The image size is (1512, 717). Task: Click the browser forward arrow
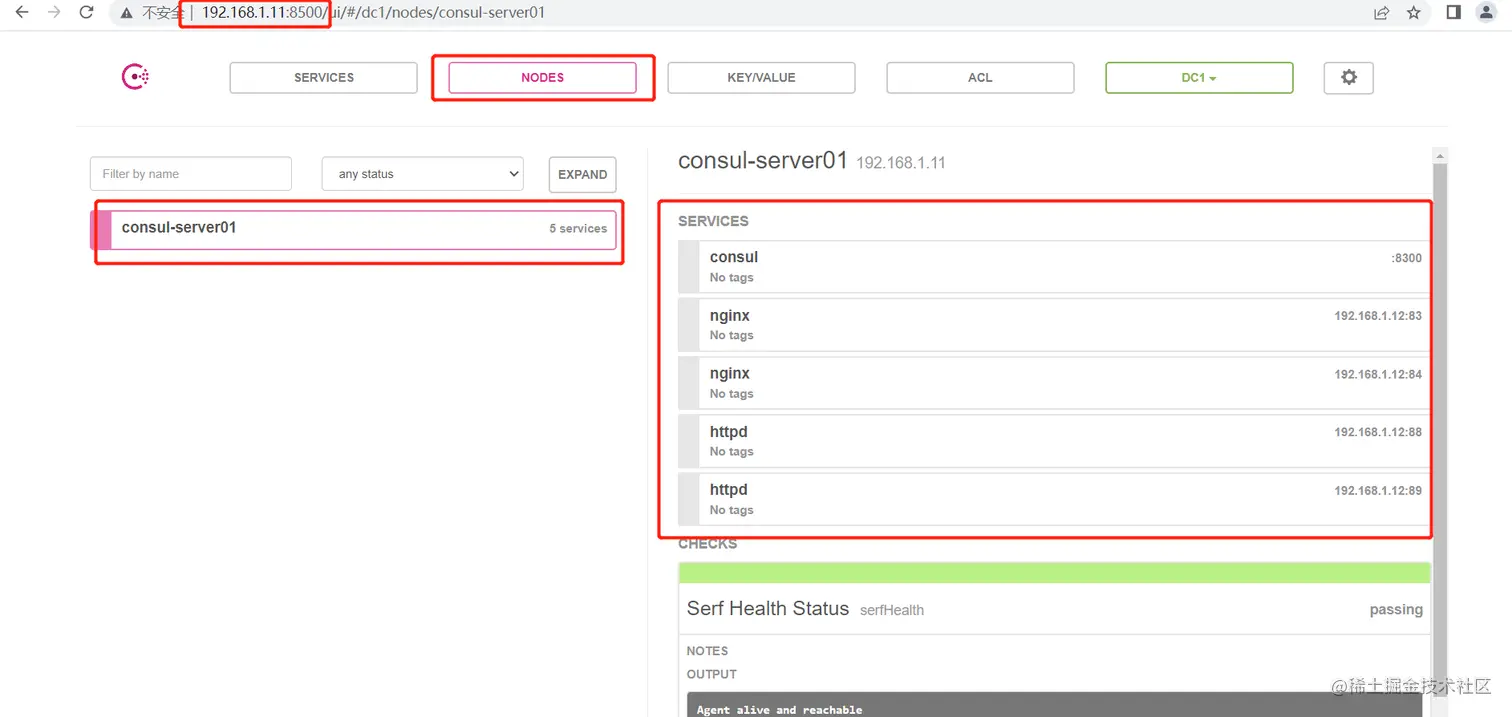(x=54, y=13)
